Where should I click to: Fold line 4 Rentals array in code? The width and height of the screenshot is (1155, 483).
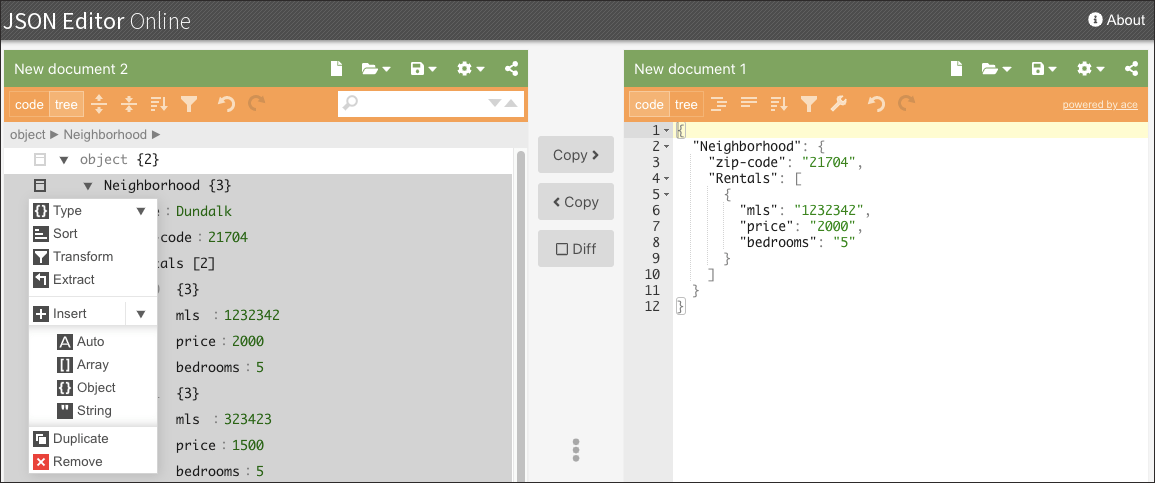667,178
